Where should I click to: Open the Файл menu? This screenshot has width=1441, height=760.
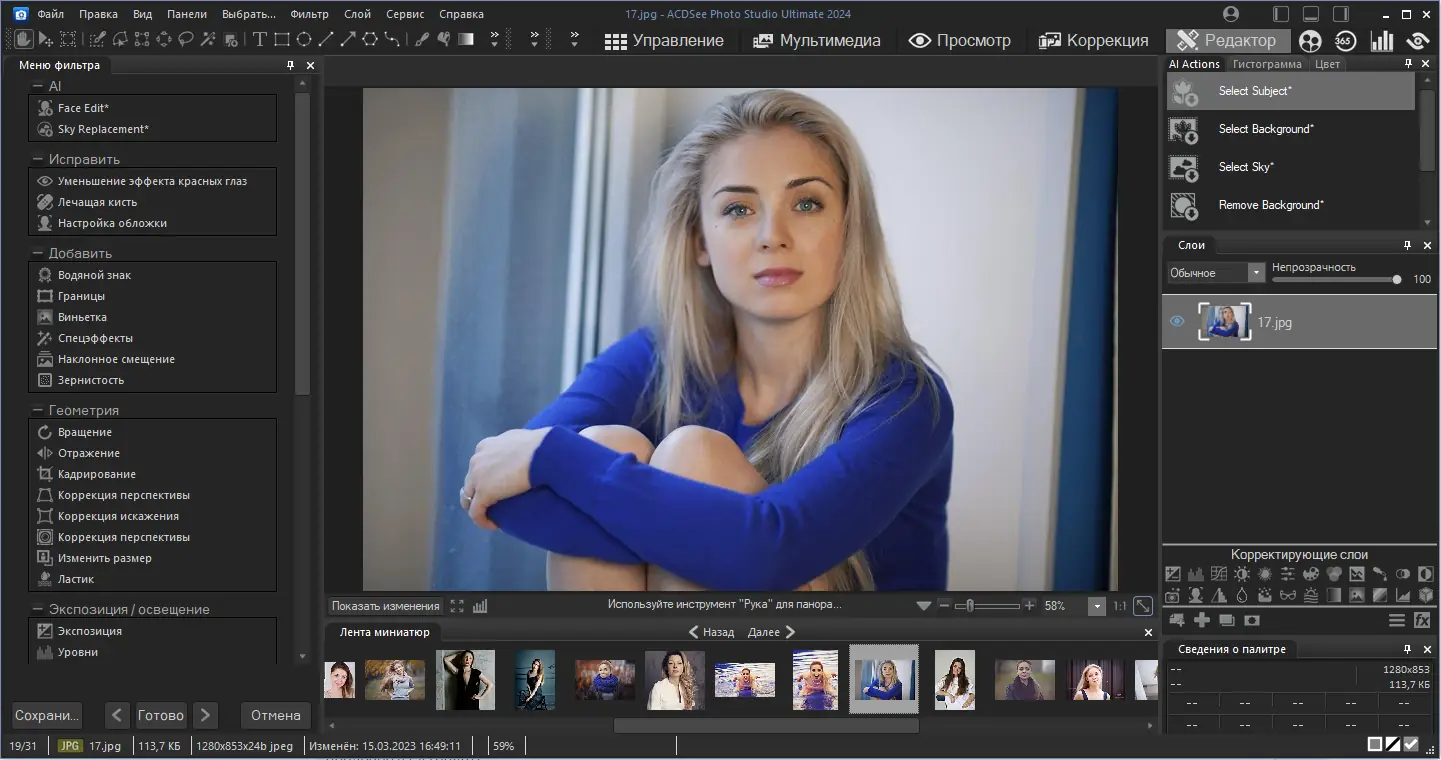coord(50,14)
